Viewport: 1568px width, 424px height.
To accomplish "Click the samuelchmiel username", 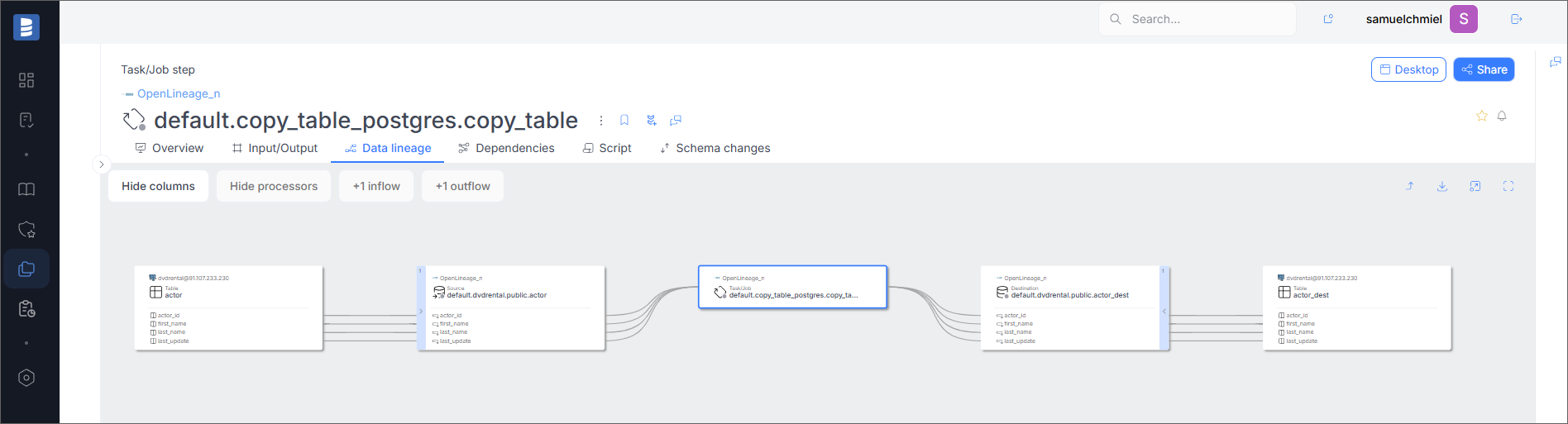I will point(1404,19).
